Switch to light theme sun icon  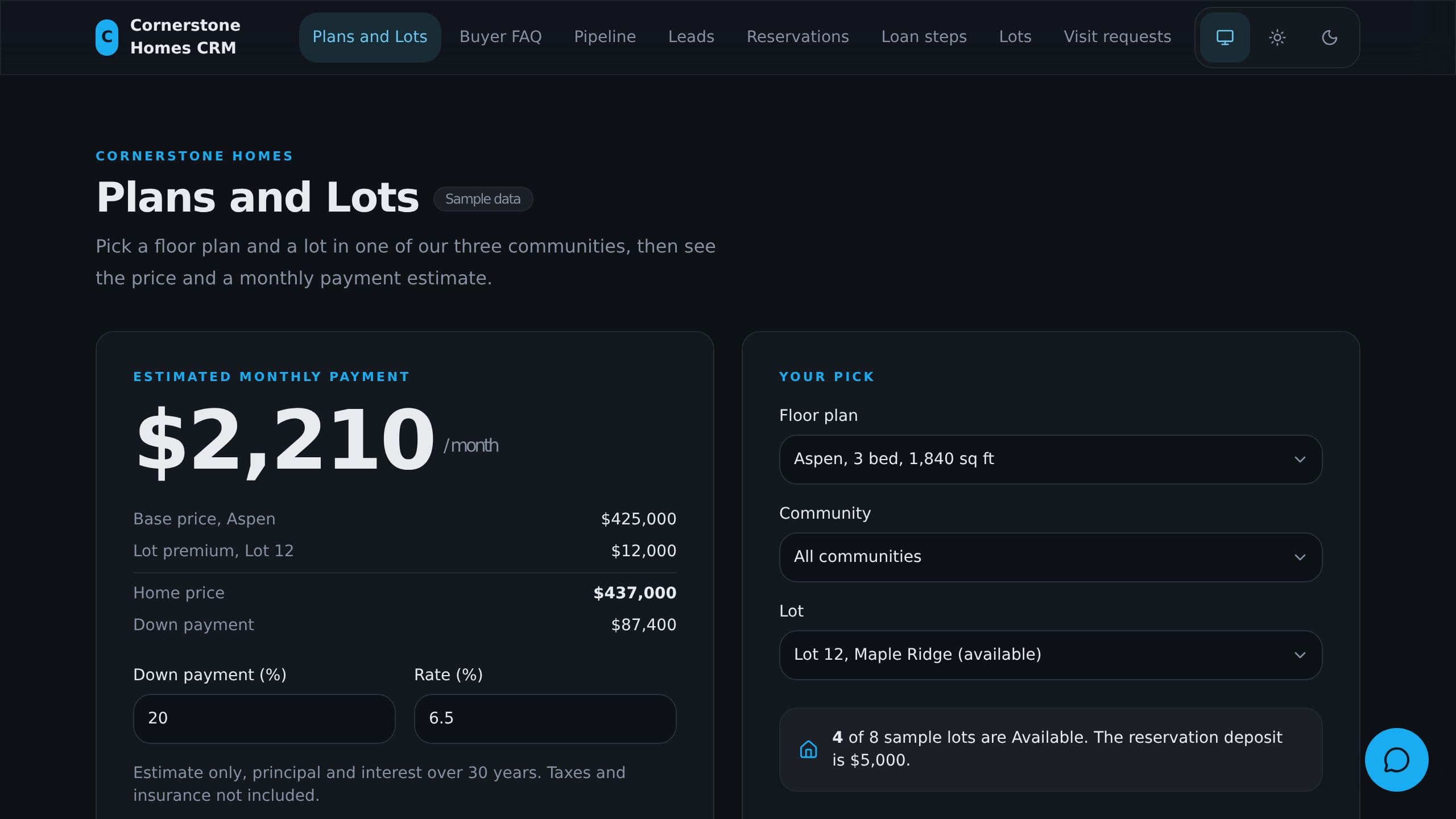[x=1277, y=38]
